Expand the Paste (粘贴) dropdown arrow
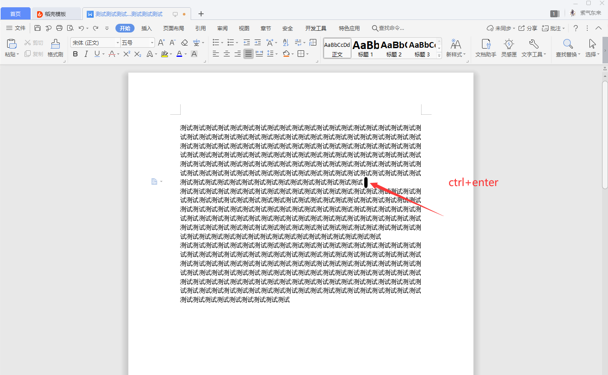608x375 pixels. (18, 55)
